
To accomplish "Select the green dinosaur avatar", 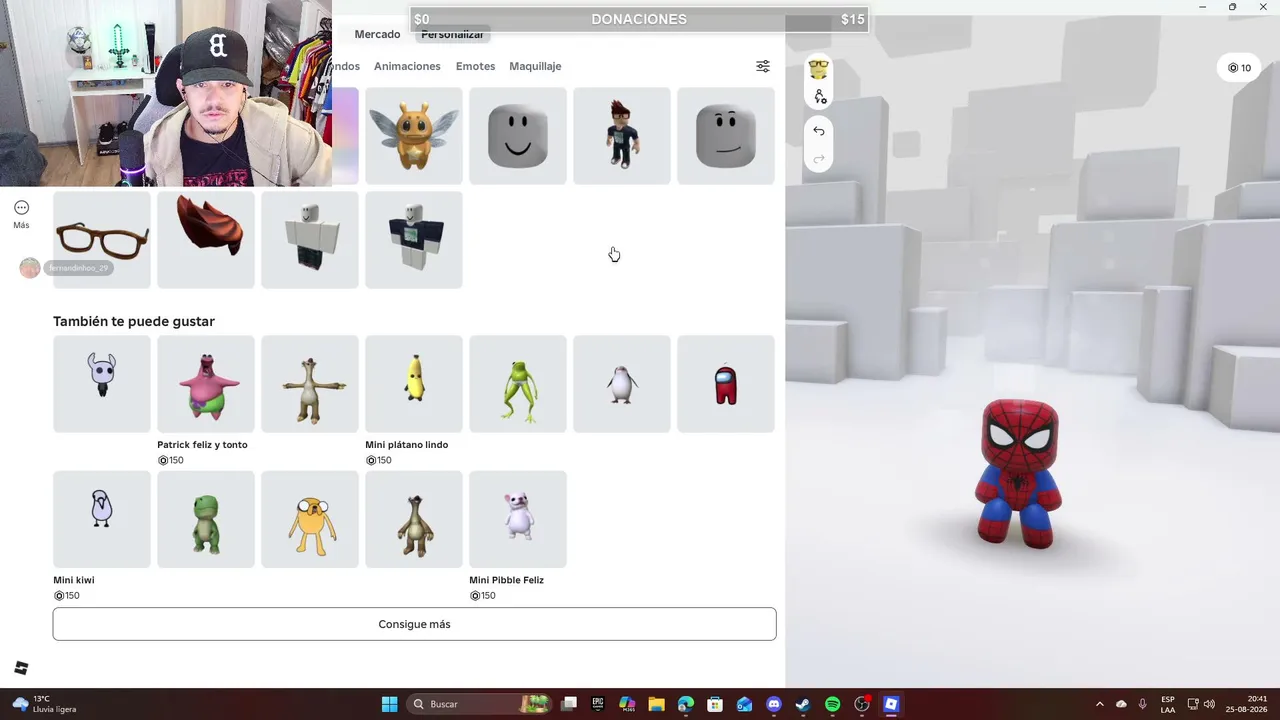I will [x=206, y=519].
